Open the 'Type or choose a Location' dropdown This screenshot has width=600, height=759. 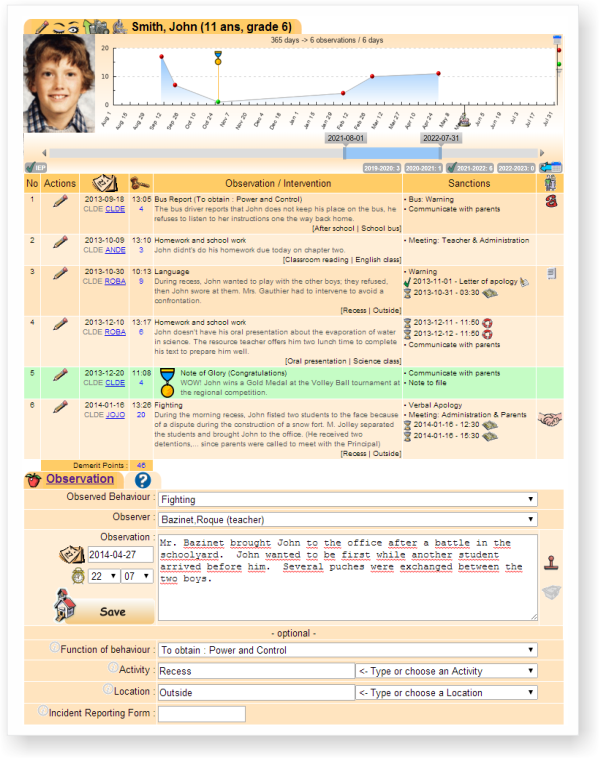446,692
